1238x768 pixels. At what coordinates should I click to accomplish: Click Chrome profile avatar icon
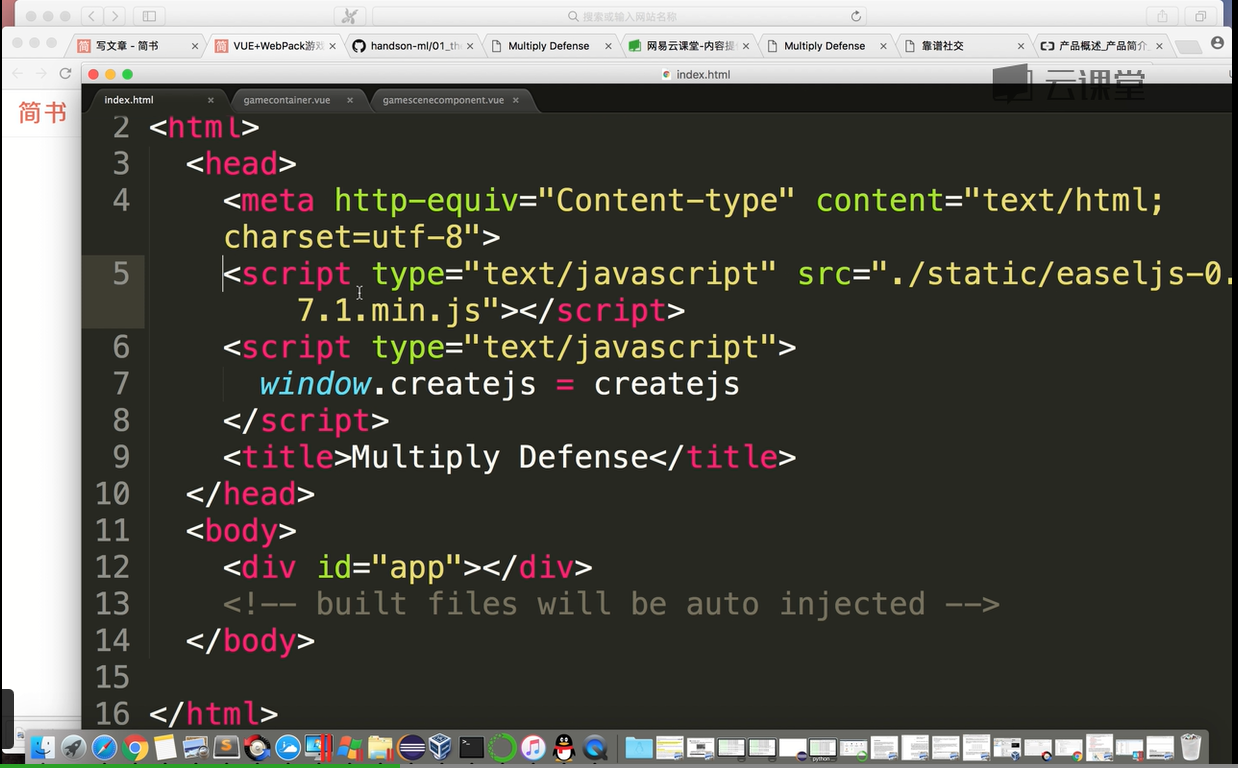click(1217, 44)
